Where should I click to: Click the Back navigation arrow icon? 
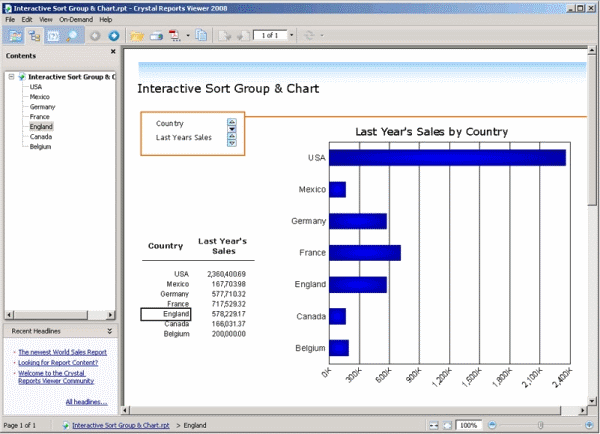(95, 36)
